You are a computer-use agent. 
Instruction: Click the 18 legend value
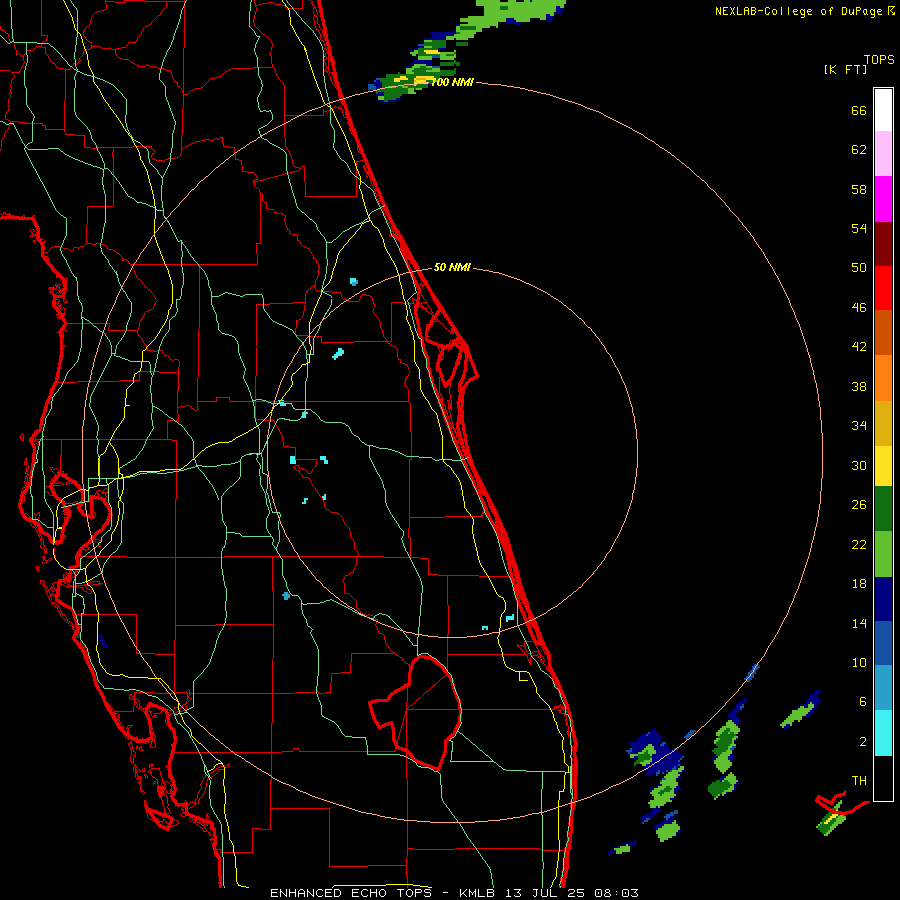pos(859,584)
